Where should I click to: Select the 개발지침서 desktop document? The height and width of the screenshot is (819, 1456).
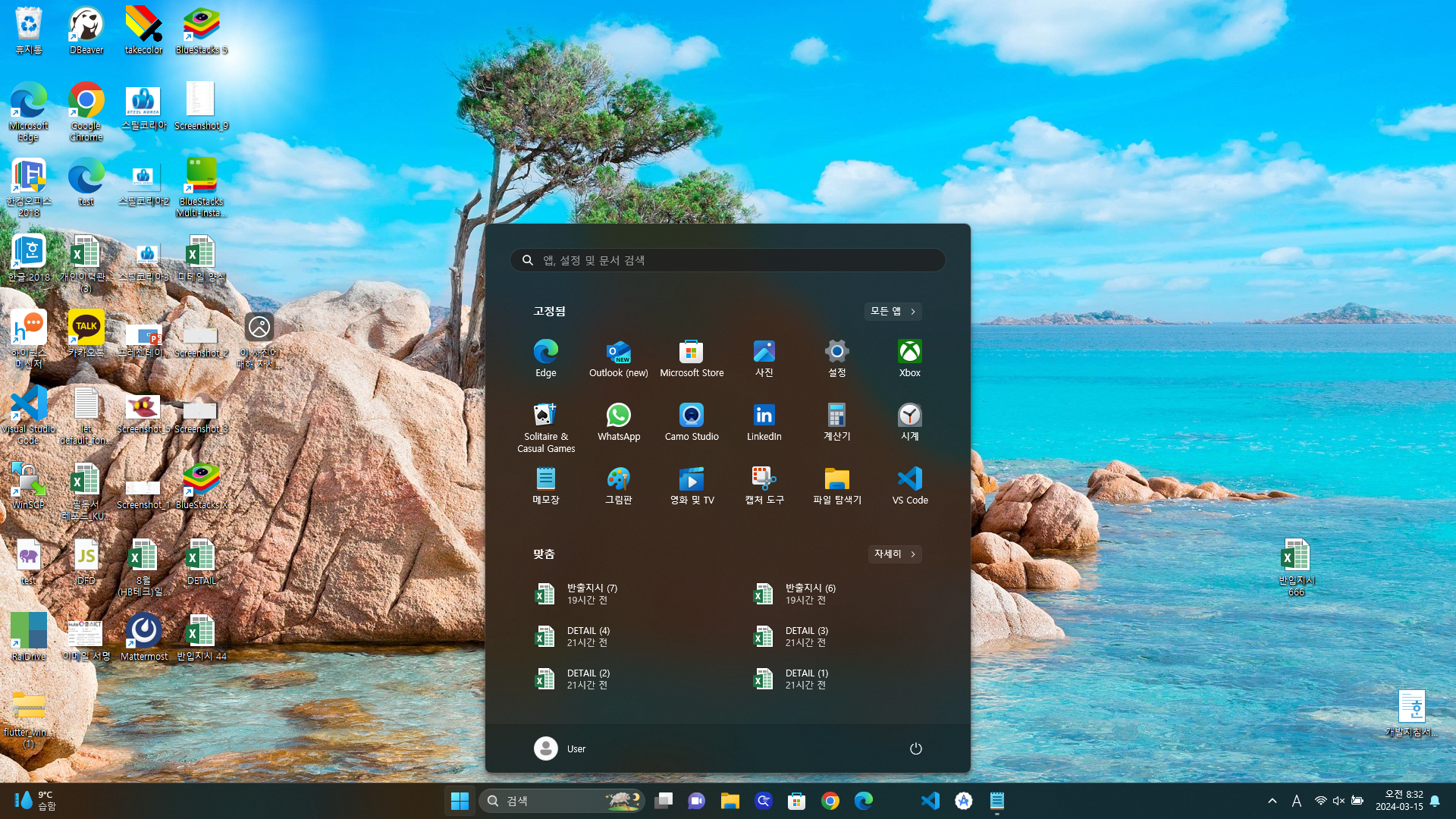pyautogui.click(x=1411, y=713)
